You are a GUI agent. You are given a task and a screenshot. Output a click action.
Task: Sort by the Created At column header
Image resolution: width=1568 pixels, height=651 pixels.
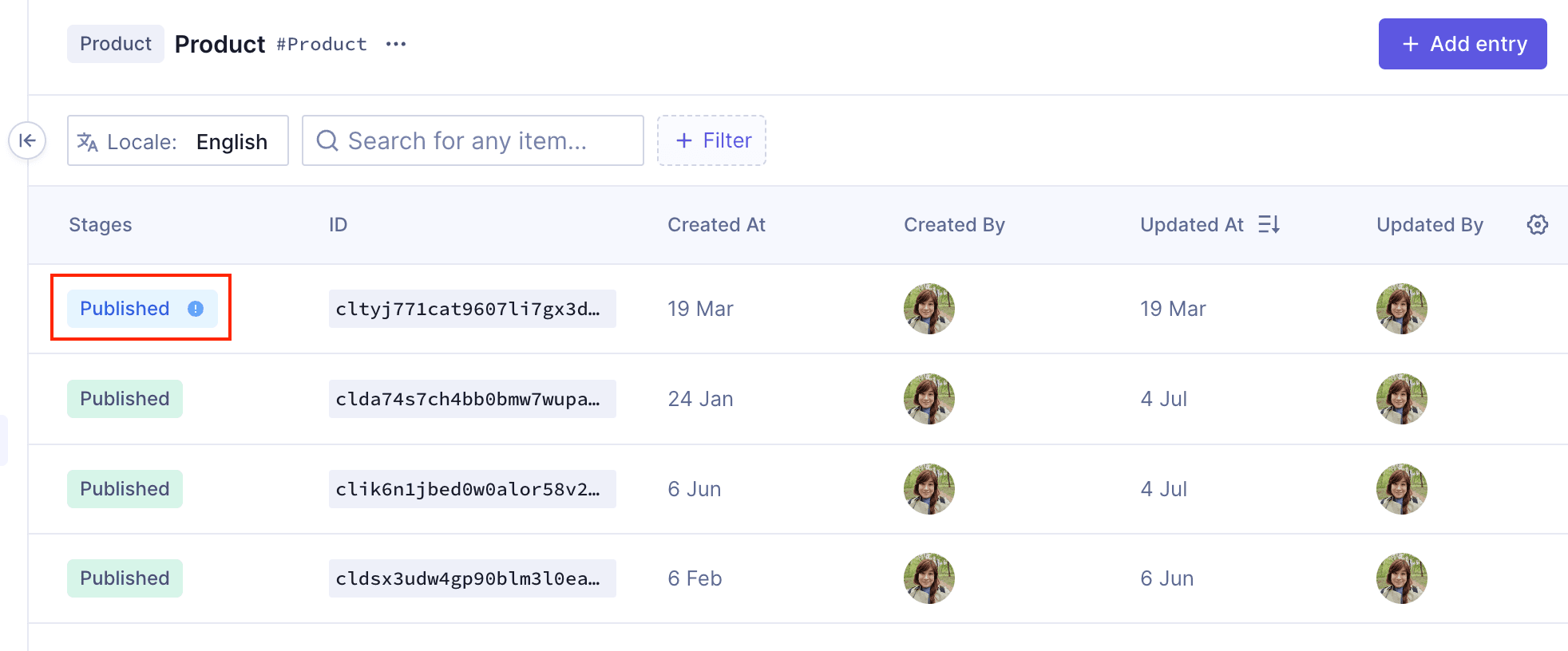coord(716,225)
